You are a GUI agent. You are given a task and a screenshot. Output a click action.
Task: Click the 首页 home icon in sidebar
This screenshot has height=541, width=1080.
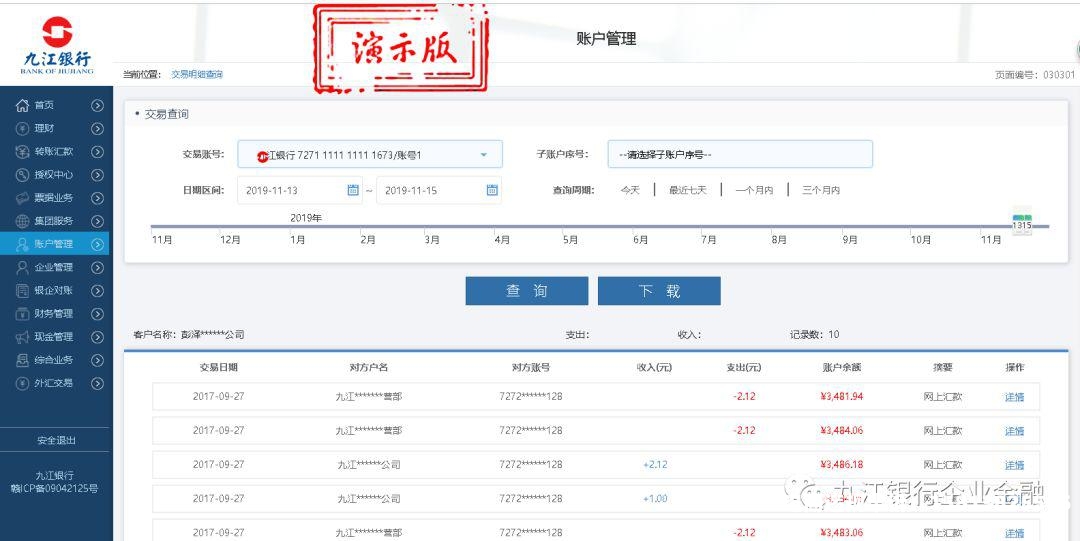pos(22,105)
